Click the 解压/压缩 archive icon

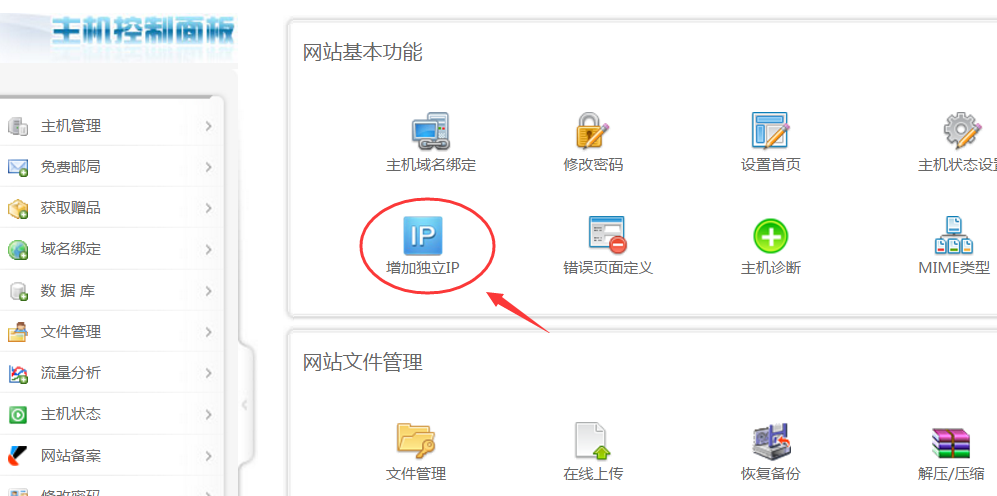click(950, 441)
